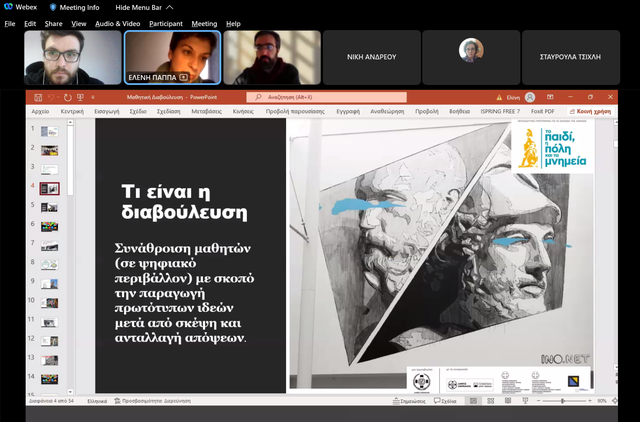The height and width of the screenshot is (422, 640).
Task: Select slide 13 thumbnail
Action: (x=49, y=360)
